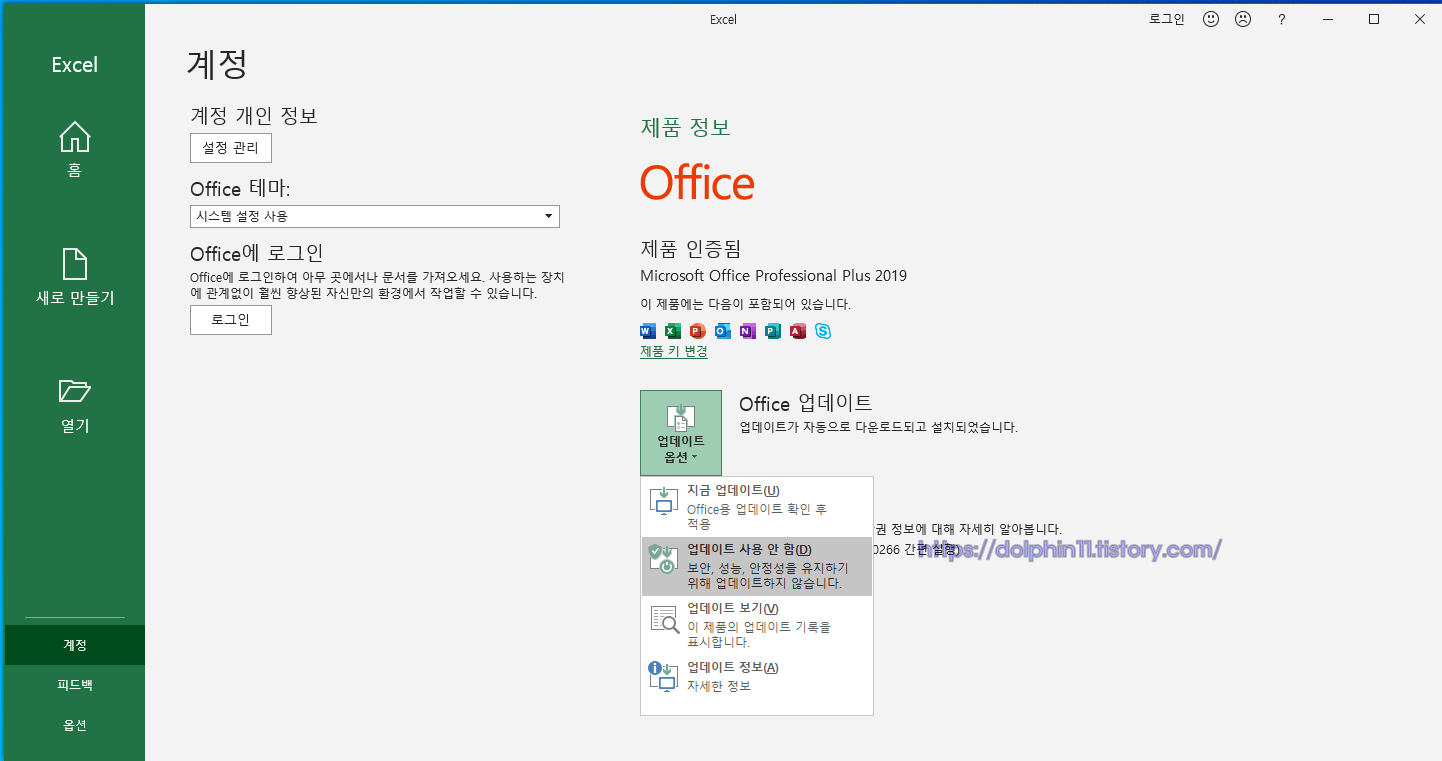Open 옵션 in sidebar
The image size is (1442, 761).
(x=75, y=725)
